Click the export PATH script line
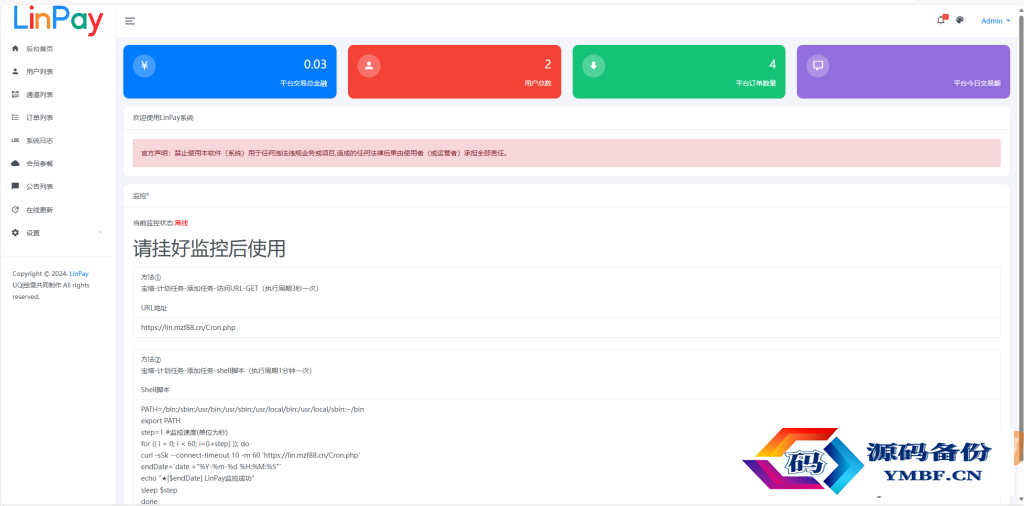1024x506 pixels. 161,420
